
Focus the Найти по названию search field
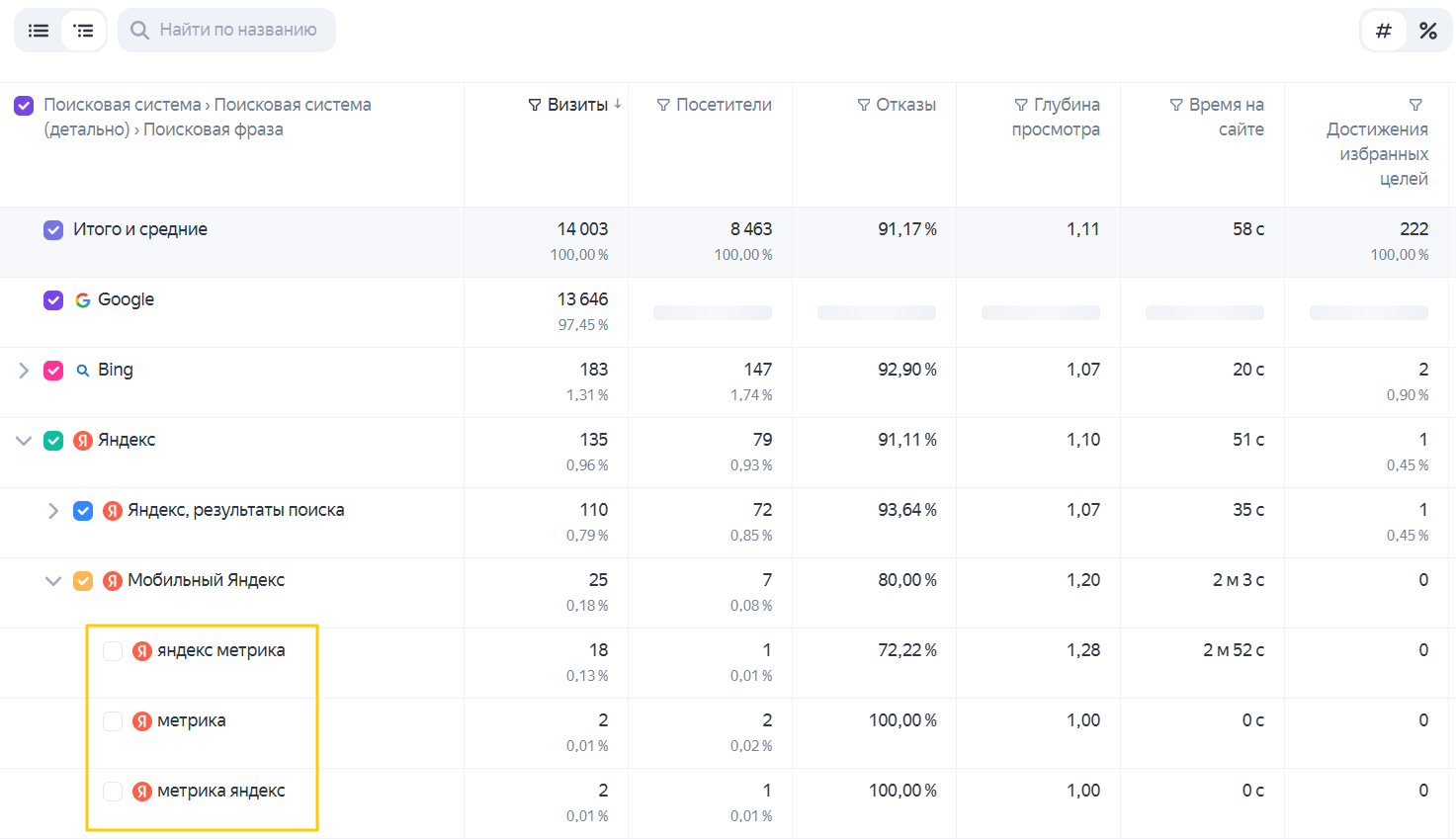click(x=226, y=30)
